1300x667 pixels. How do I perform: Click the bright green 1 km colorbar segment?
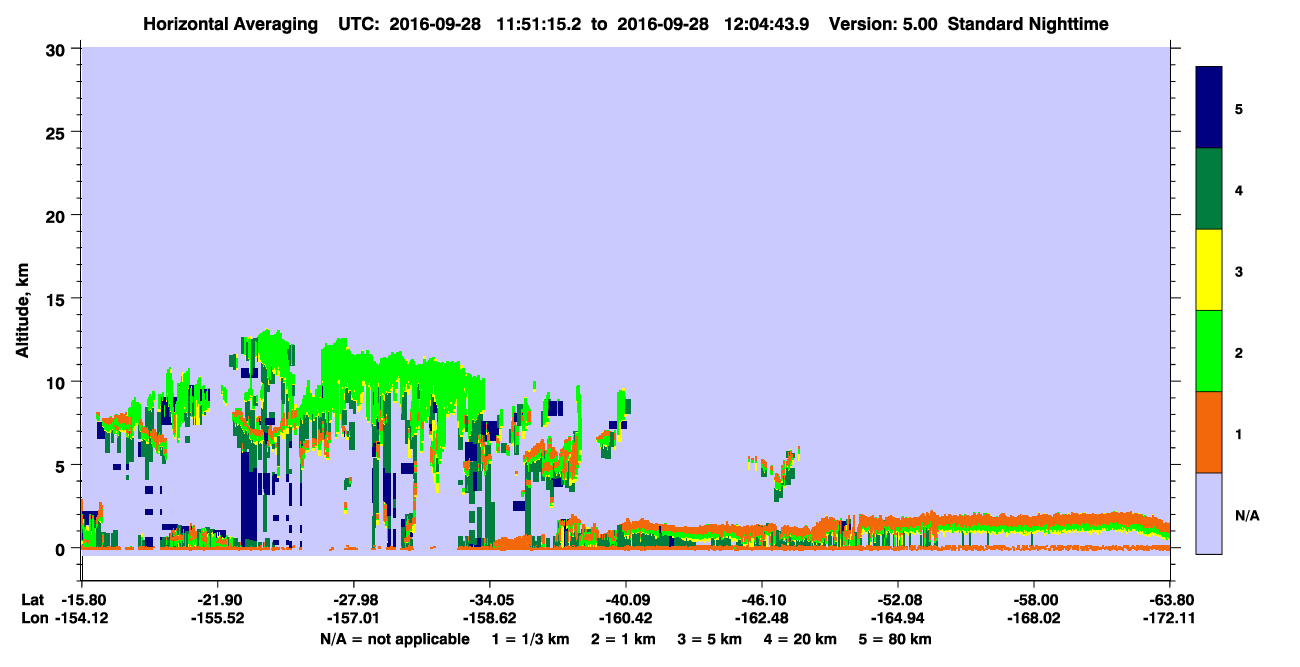(x=1209, y=351)
